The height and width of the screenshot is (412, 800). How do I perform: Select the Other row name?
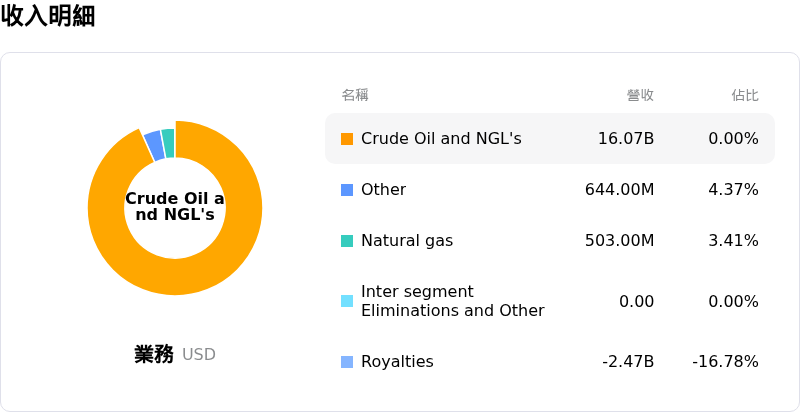[384, 190]
